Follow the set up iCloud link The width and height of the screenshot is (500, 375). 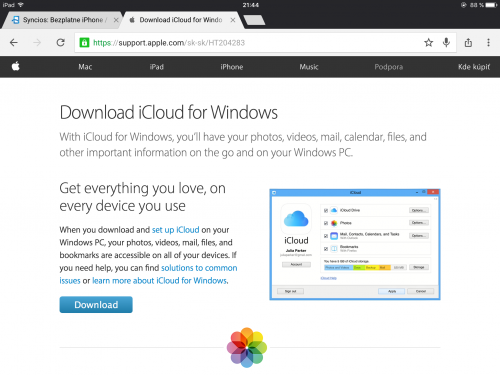(175, 230)
